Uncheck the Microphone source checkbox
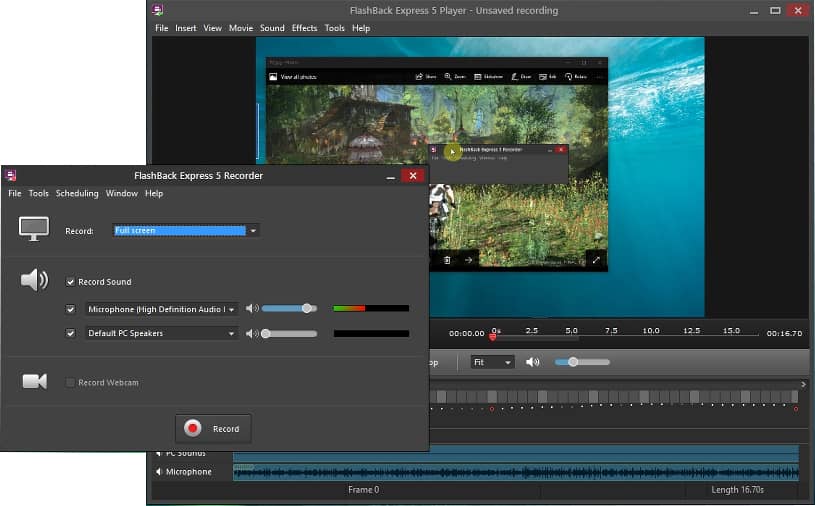The image size is (815, 506). (x=70, y=309)
